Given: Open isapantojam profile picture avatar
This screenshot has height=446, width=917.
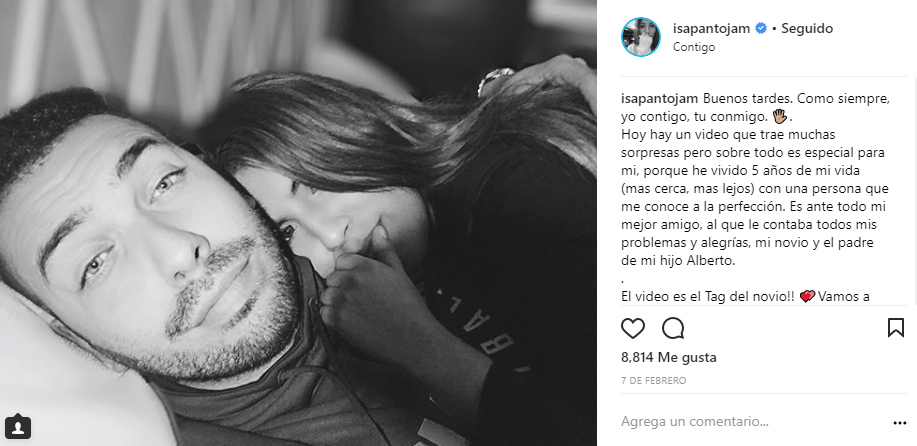Looking at the screenshot, I should 640,37.
